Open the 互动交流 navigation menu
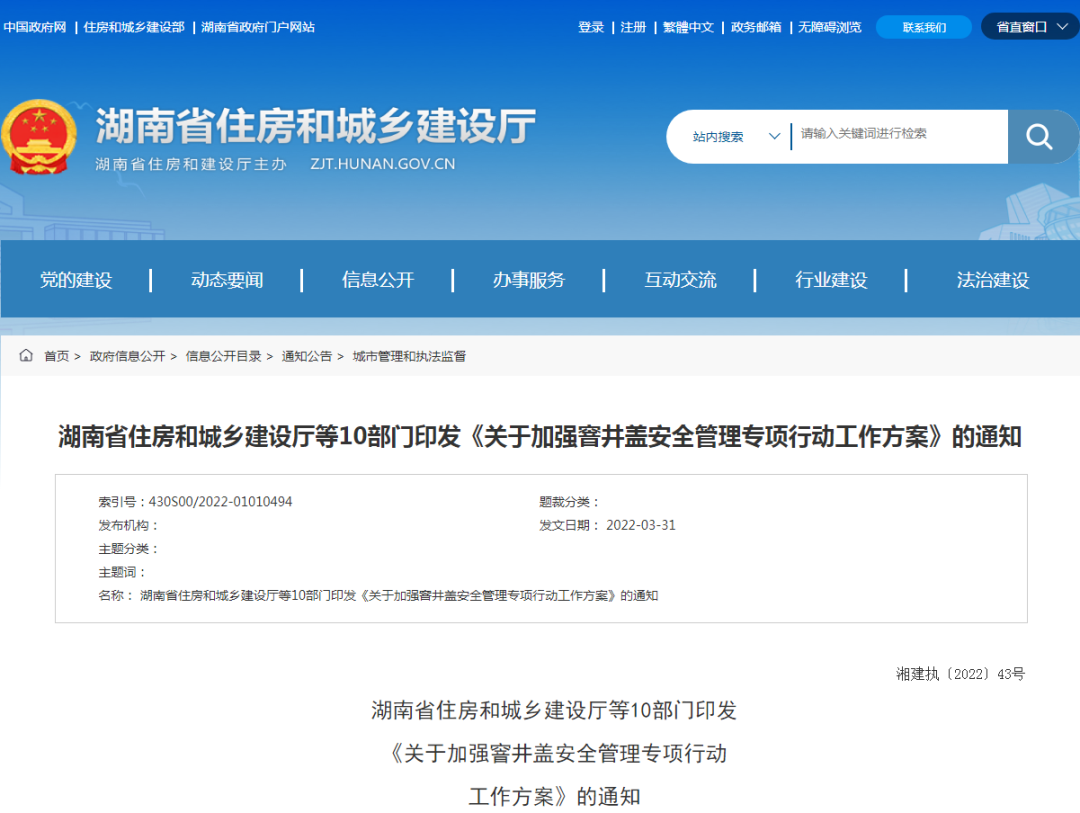1080x813 pixels. pyautogui.click(x=681, y=280)
